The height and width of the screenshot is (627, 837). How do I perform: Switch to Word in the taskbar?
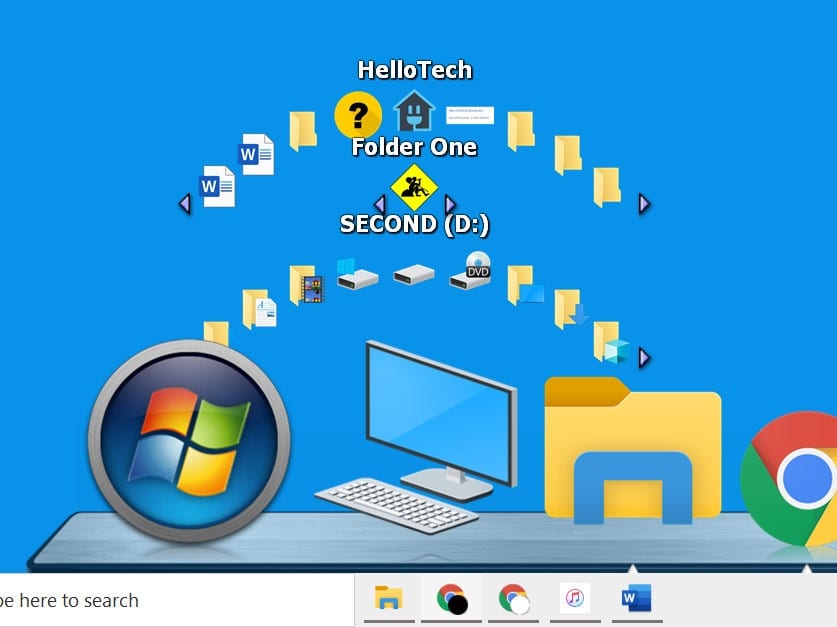[x=636, y=598]
